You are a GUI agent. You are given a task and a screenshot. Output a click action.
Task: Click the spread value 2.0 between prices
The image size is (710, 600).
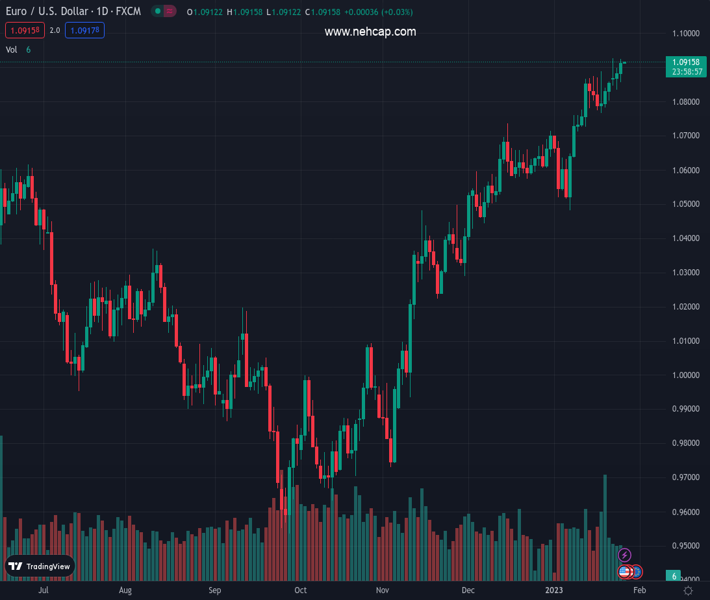click(54, 31)
